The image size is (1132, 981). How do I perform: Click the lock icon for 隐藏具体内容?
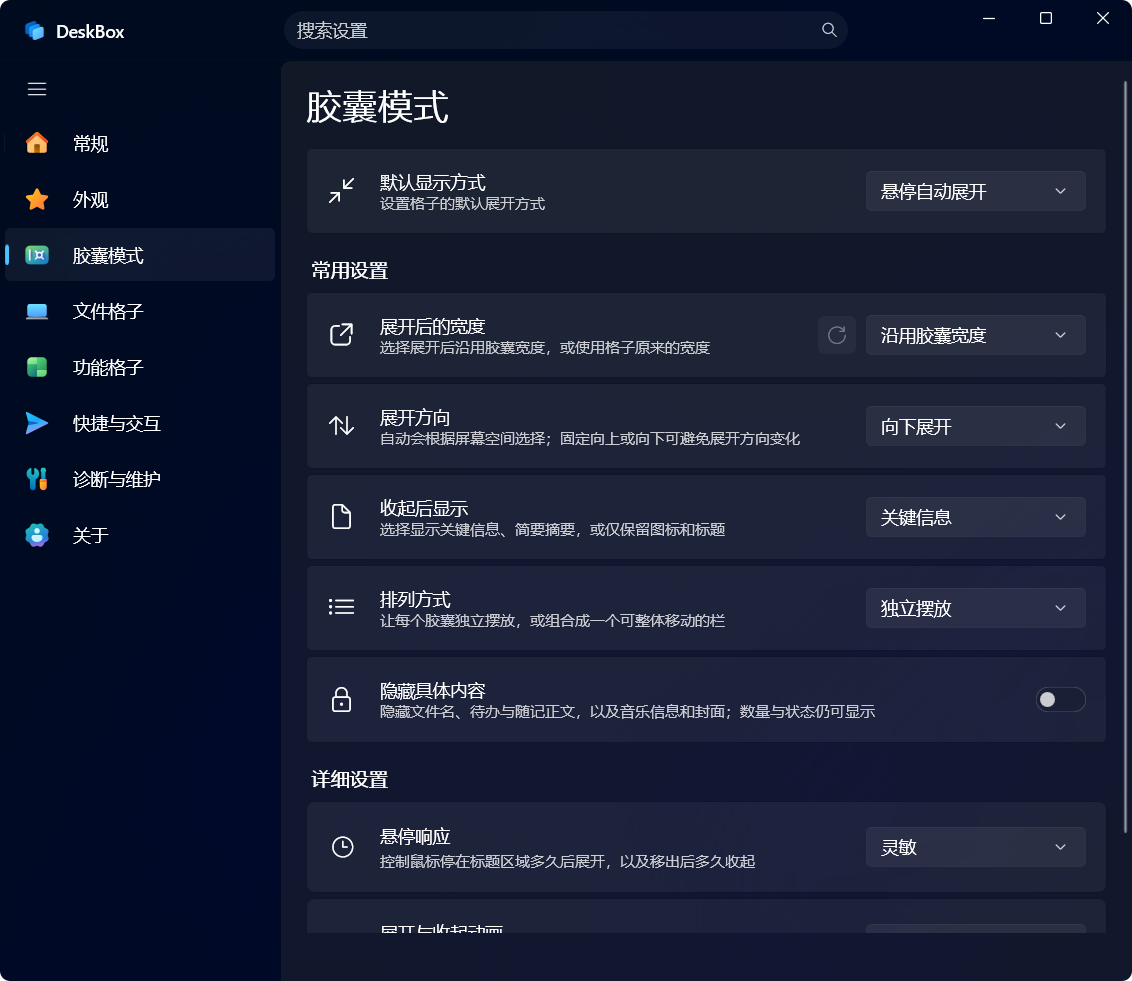(x=341, y=699)
